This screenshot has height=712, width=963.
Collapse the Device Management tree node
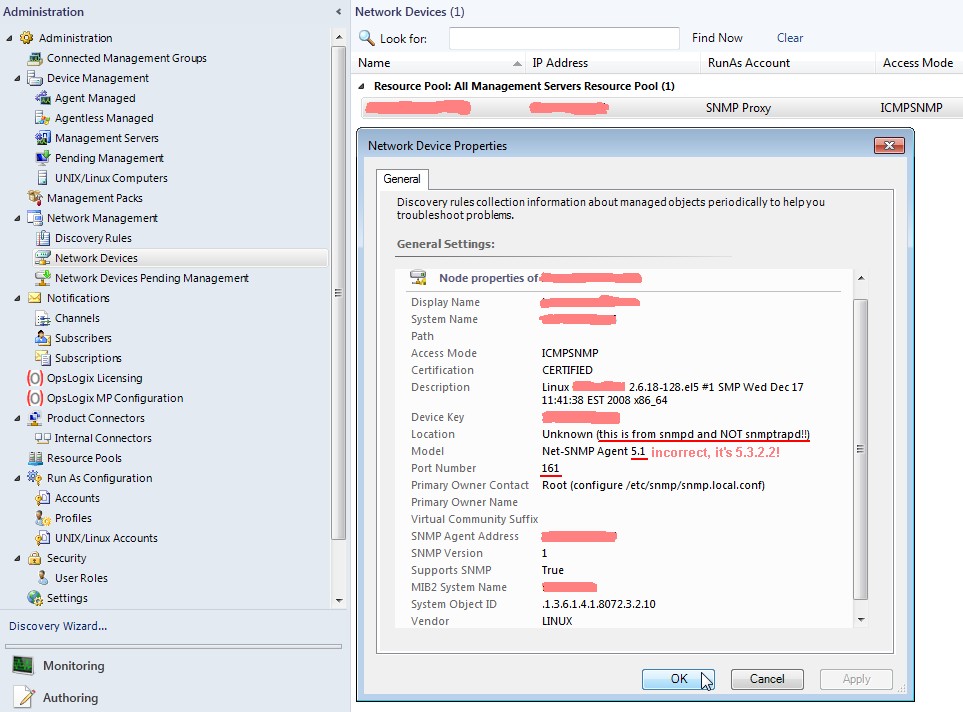point(17,78)
